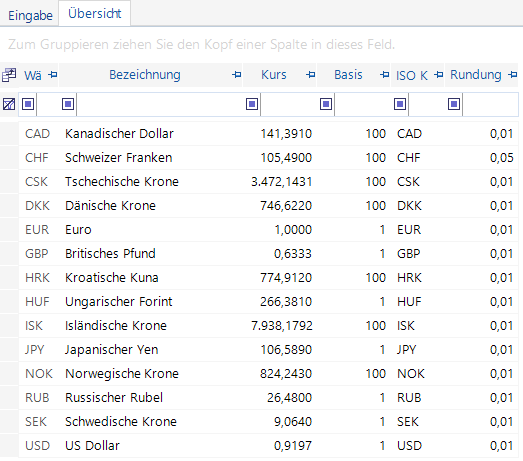Click the pin icon in ISO K column header
The width and height of the screenshot is (523, 461).
439,75
